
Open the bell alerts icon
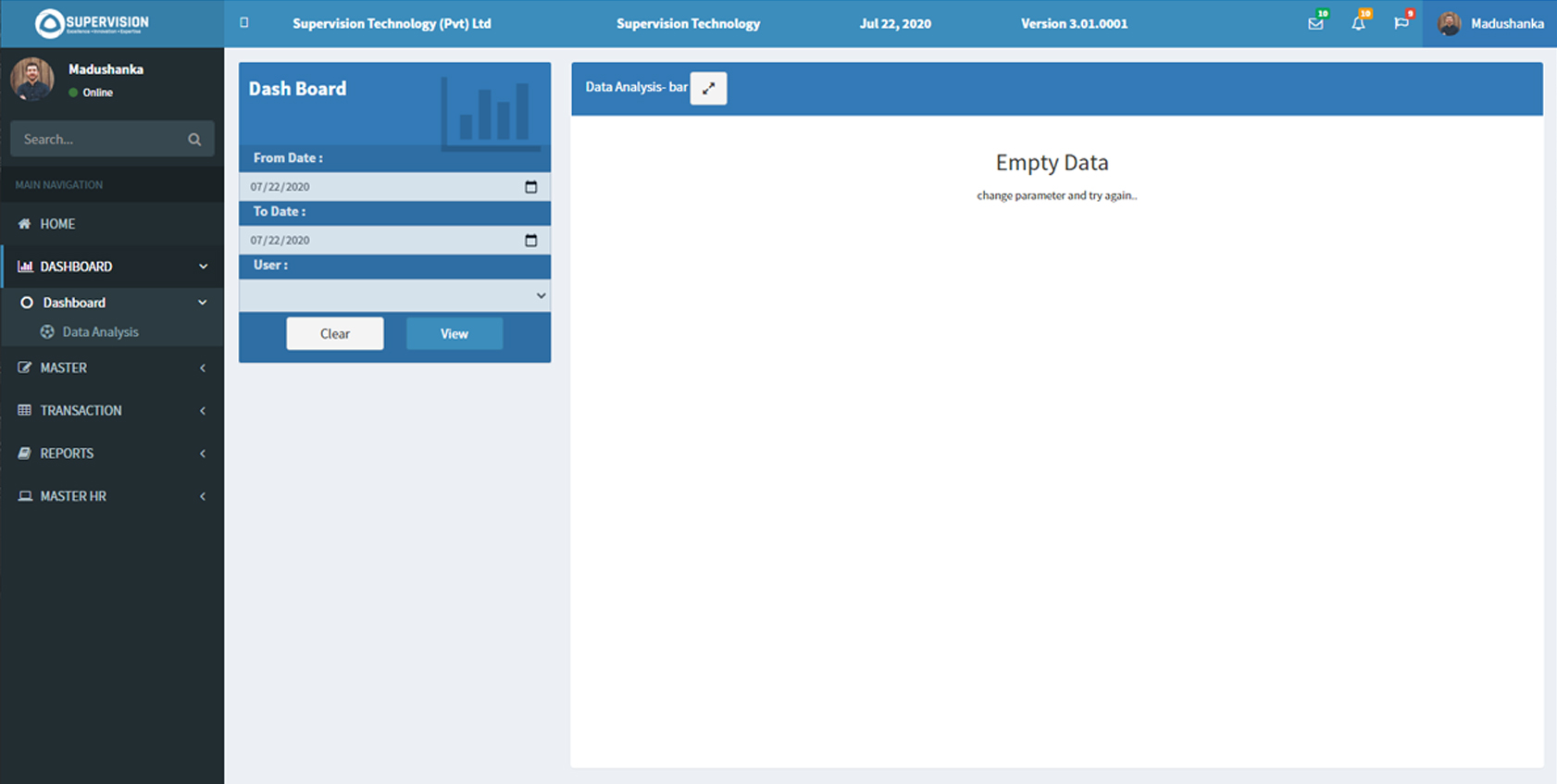coord(1358,24)
